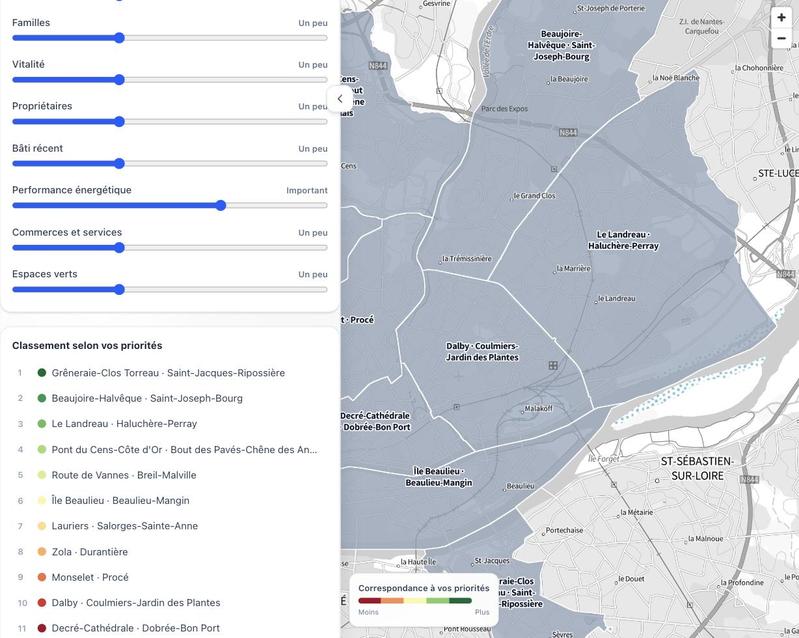Click the orange dot beside Zola · Durantière
Viewport: 799px width, 638px height.
click(42, 551)
